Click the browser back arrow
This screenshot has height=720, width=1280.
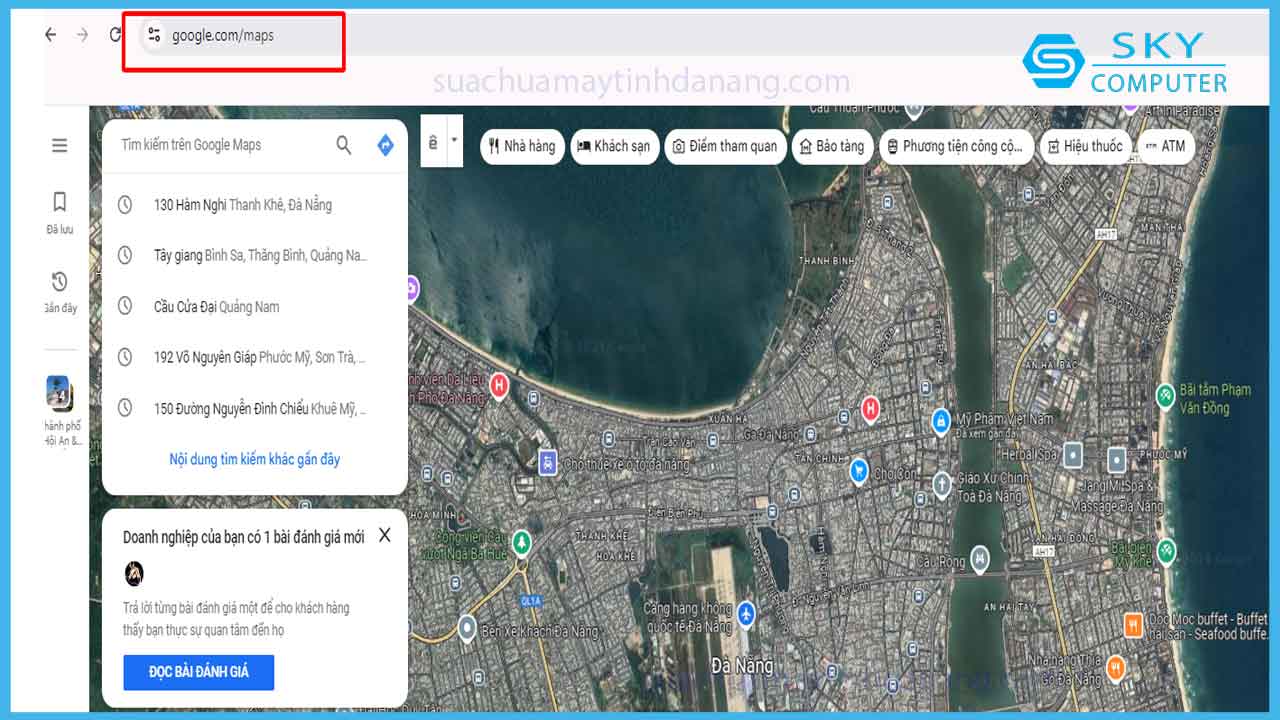point(50,35)
